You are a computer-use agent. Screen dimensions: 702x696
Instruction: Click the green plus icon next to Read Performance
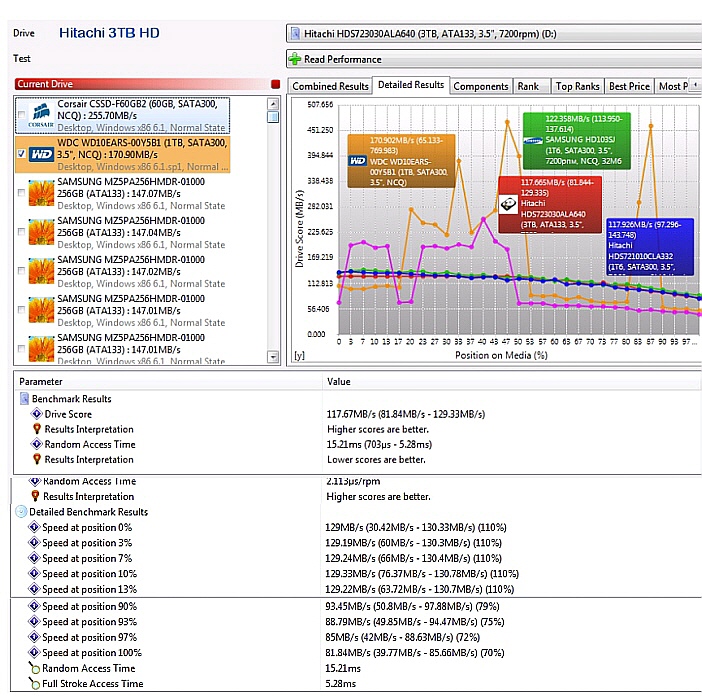(x=295, y=59)
